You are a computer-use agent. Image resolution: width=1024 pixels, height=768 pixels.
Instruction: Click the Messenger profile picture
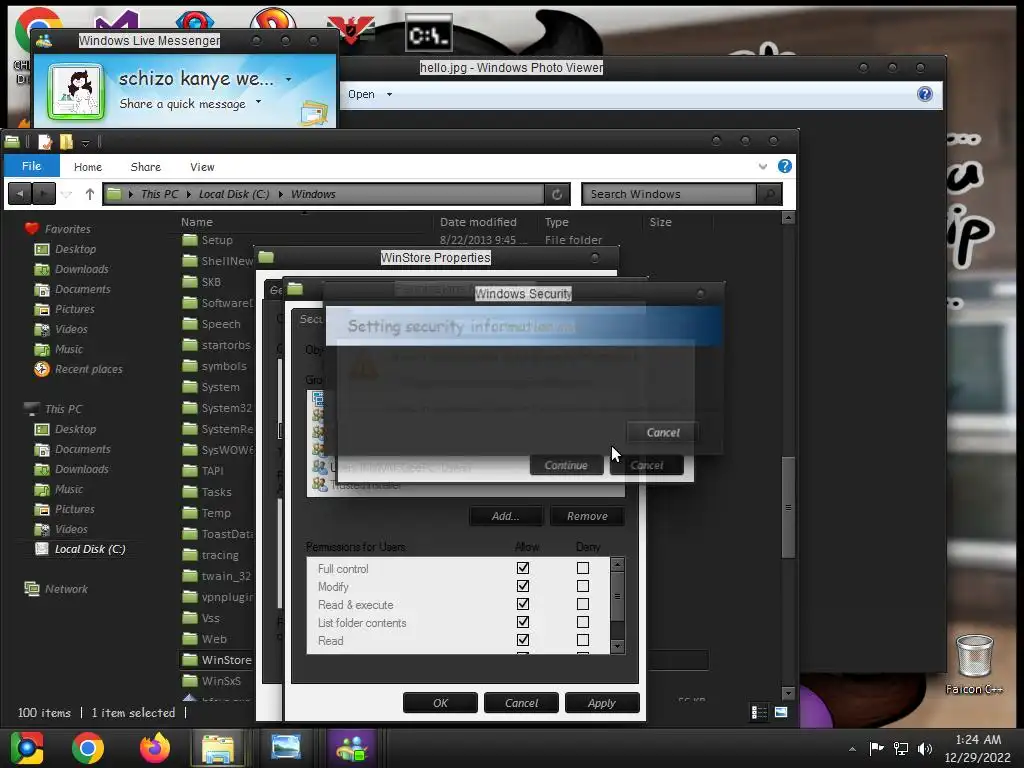pos(76,91)
